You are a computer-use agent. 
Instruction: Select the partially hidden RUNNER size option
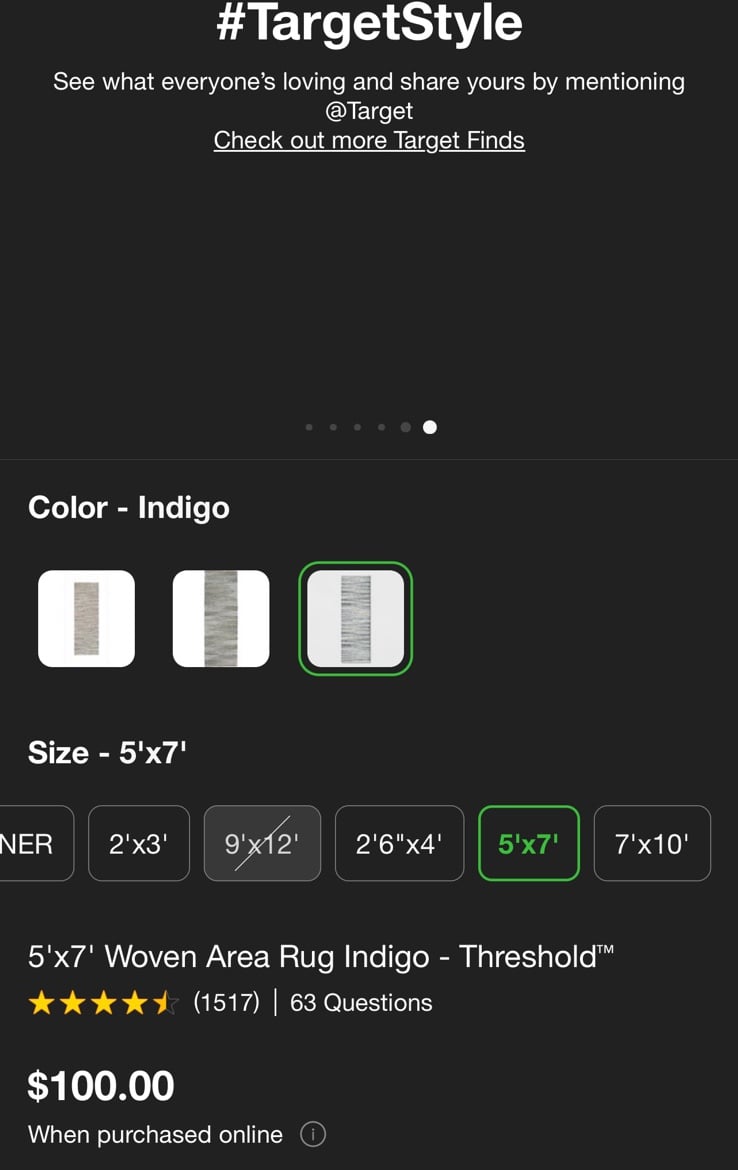click(x=34, y=844)
